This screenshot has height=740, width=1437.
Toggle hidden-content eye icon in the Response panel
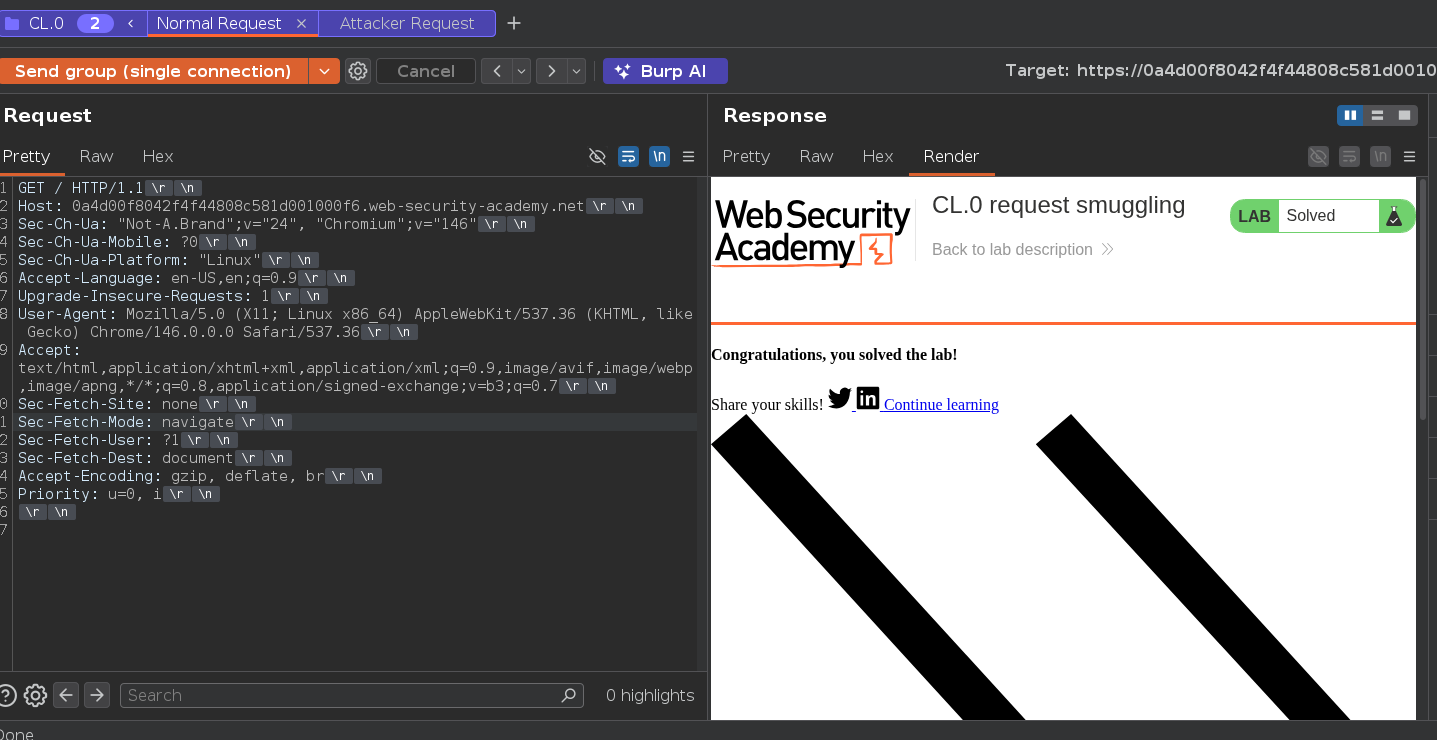pyautogui.click(x=1319, y=156)
